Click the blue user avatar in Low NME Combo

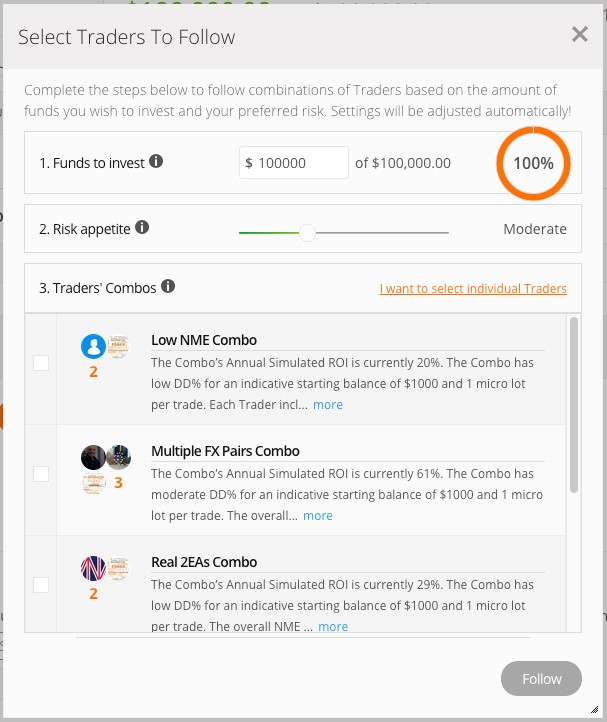point(93,346)
